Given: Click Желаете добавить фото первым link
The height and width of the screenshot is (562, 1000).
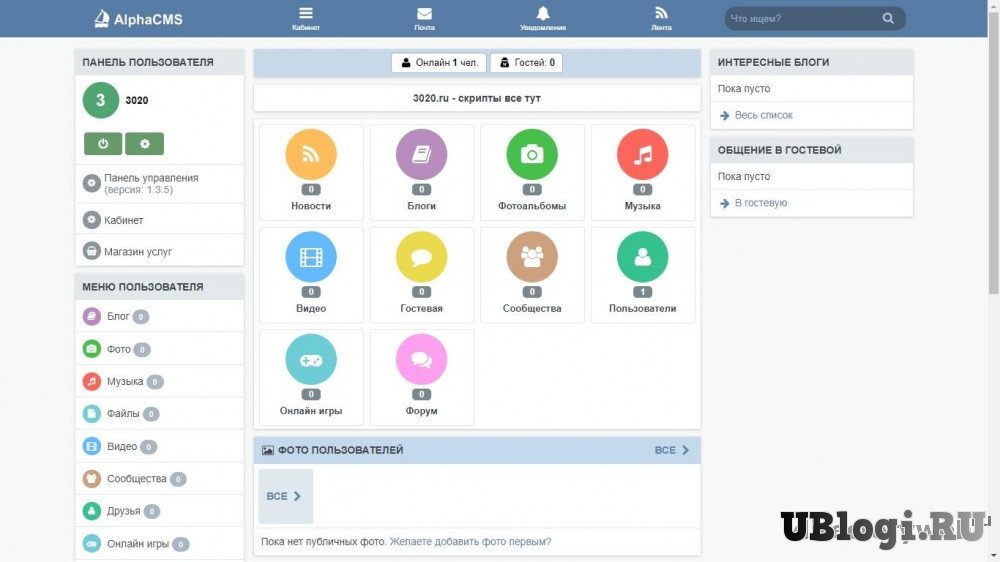Looking at the screenshot, I should coord(470,542).
